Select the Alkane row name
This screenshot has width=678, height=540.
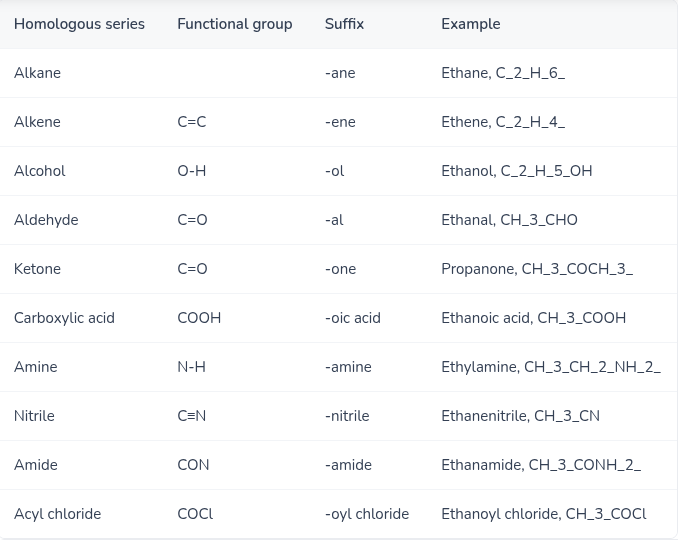(38, 73)
